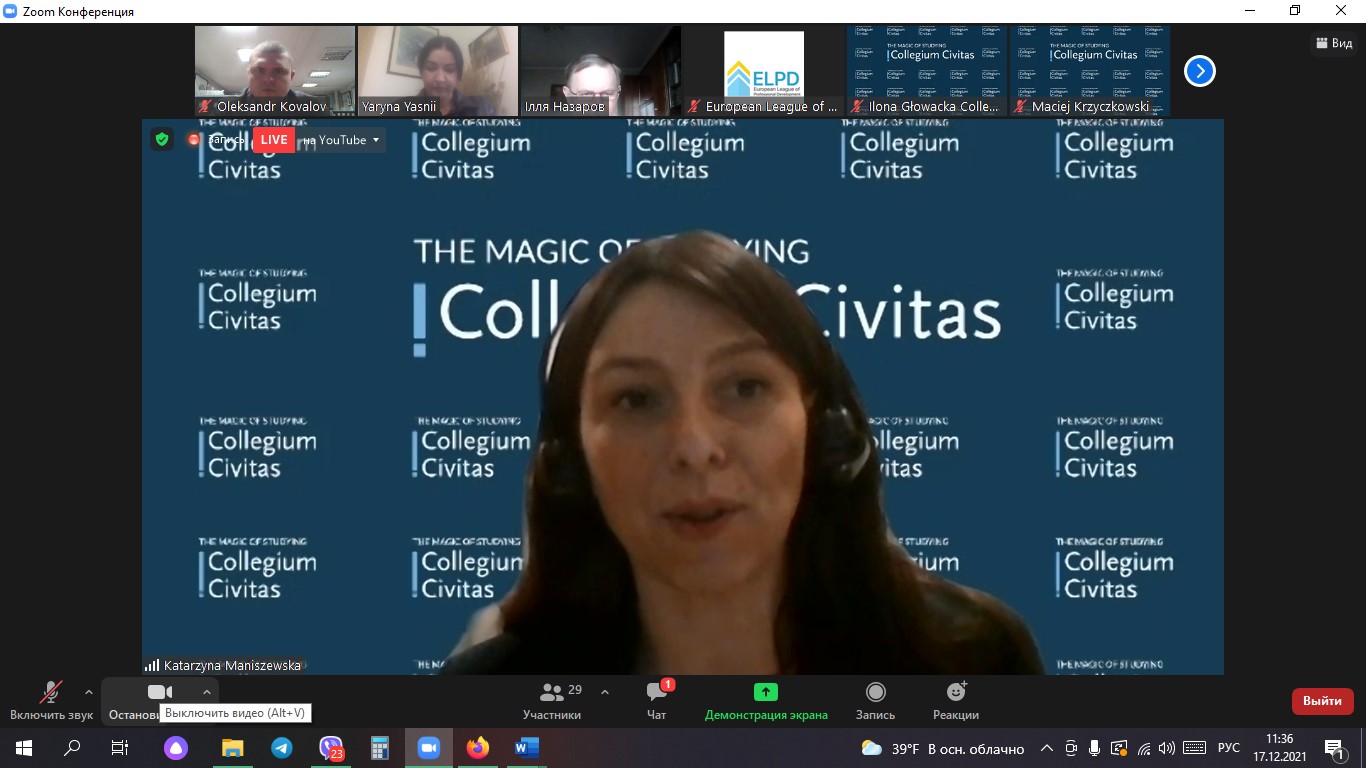This screenshot has height=768, width=1366.
Task: Open the touch keyboard tray icon
Action: pyautogui.click(x=1195, y=748)
